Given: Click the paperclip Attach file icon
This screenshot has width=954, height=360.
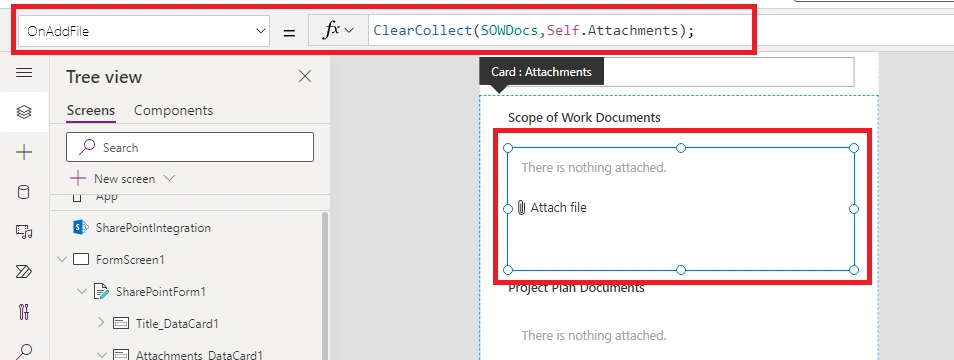Looking at the screenshot, I should [521, 208].
